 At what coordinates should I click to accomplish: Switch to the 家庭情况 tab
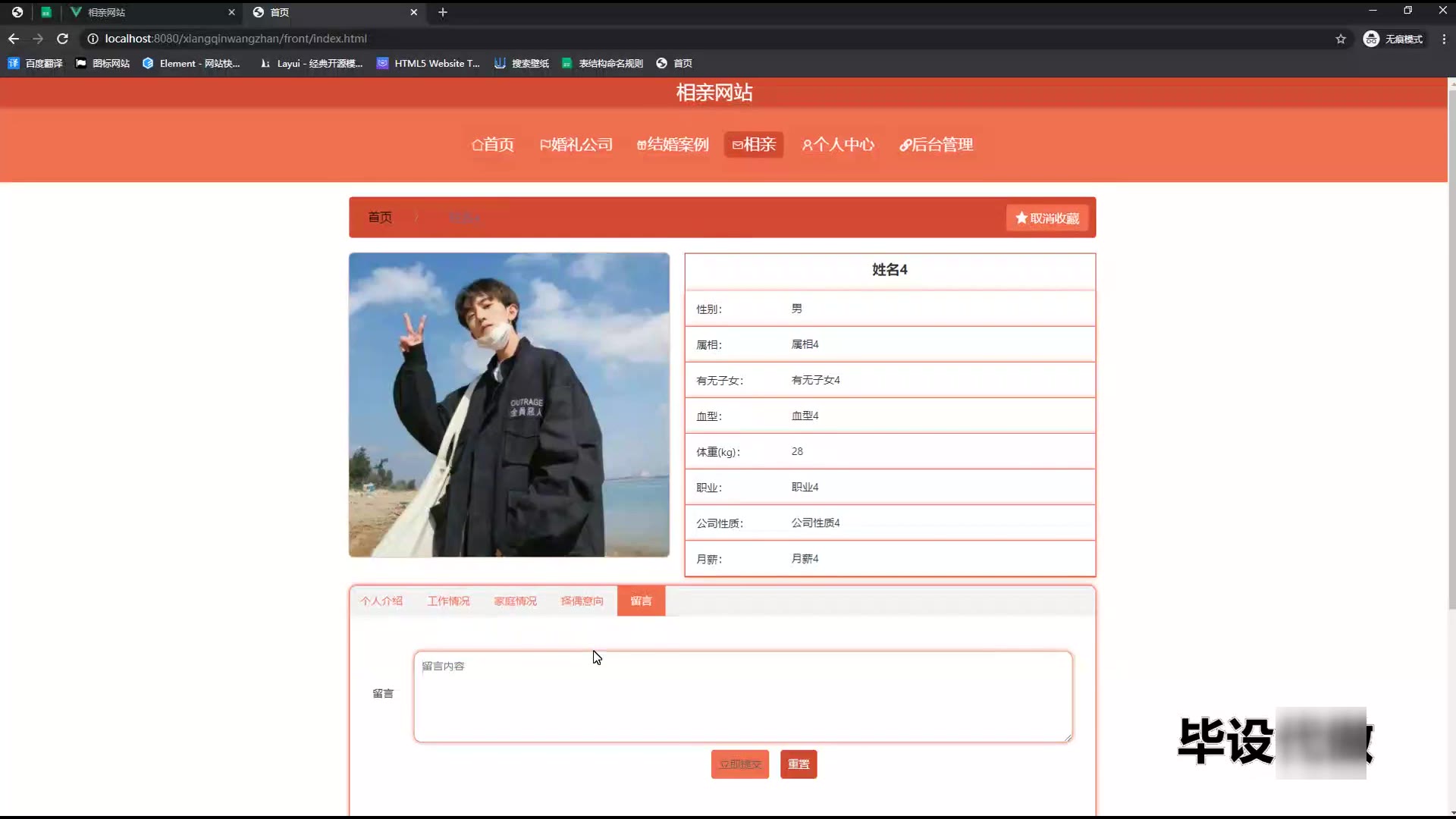[515, 601]
